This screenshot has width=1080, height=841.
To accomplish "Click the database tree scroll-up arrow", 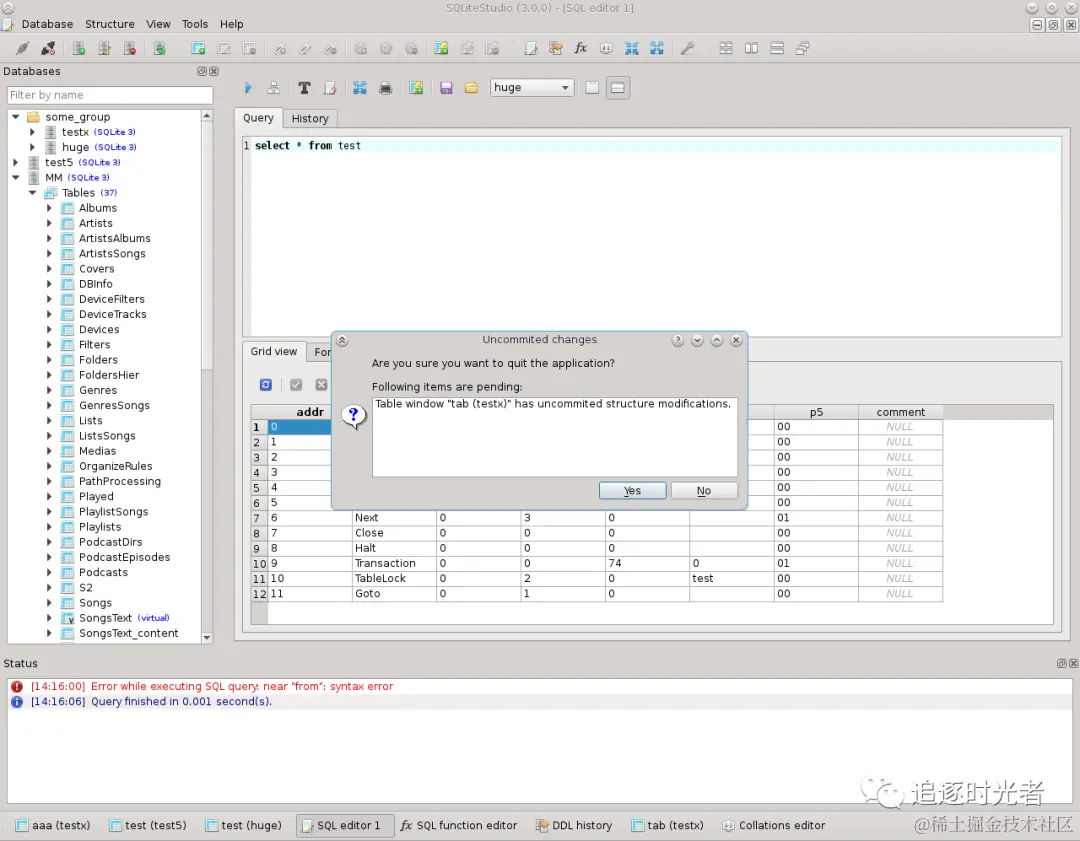I will click(207, 116).
